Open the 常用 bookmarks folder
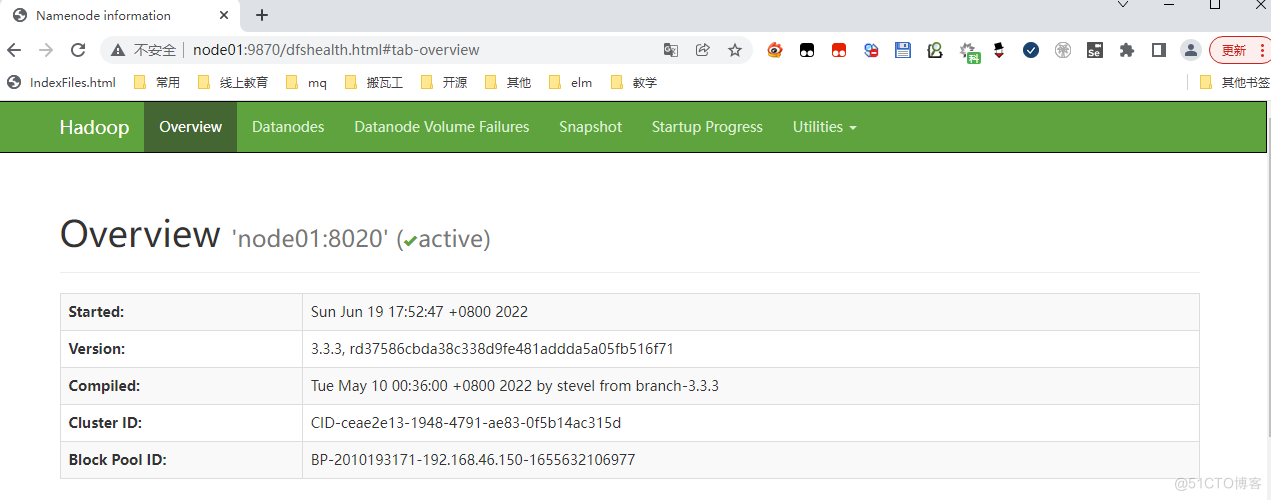Viewport: 1271px width, 500px height. coord(157,83)
